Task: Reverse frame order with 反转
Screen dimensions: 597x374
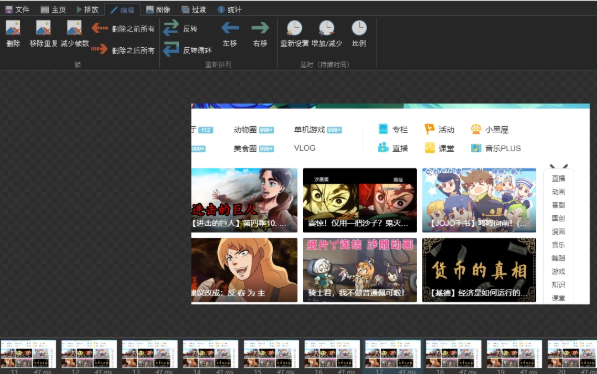Action: click(180, 28)
